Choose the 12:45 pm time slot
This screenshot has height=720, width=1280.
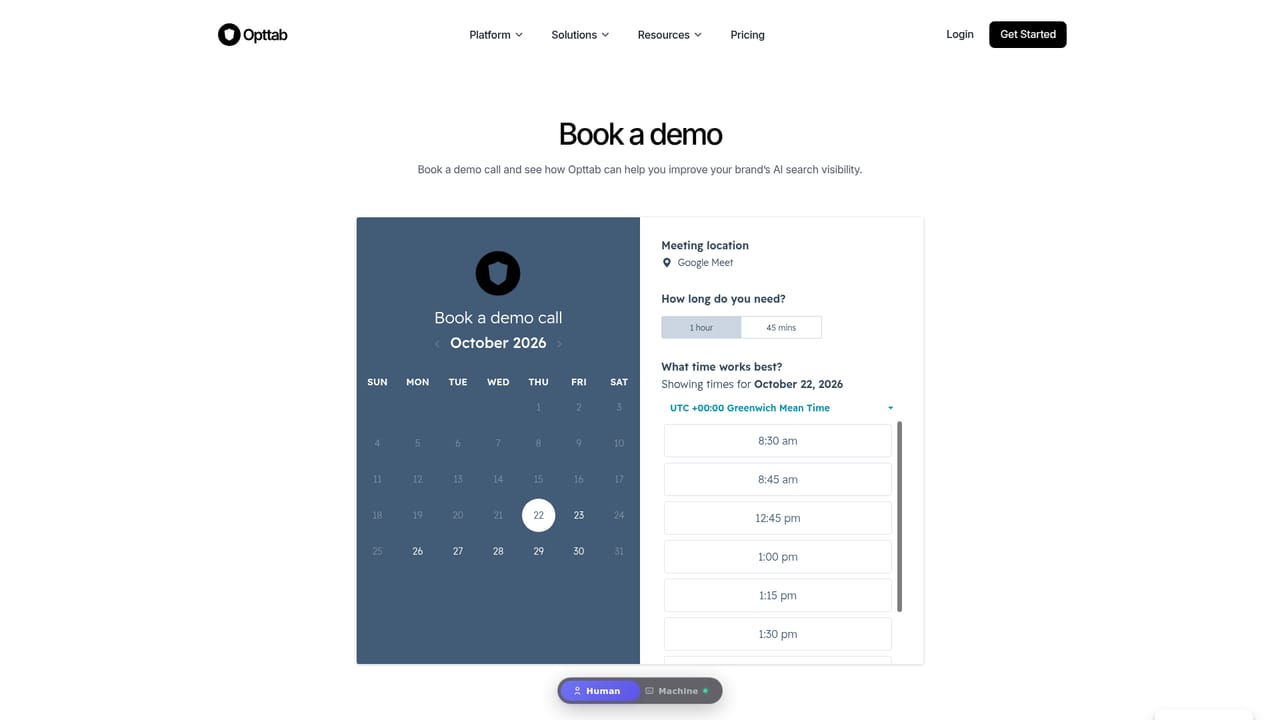777,518
